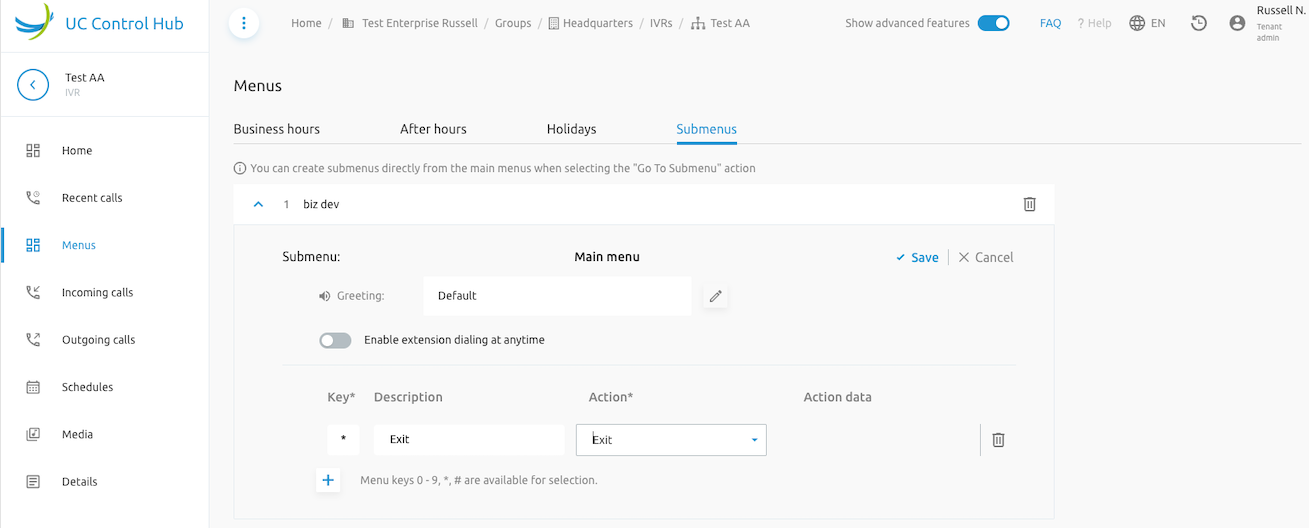Switch to the Holidays tab
The height and width of the screenshot is (528, 1309).
pyautogui.click(x=571, y=129)
